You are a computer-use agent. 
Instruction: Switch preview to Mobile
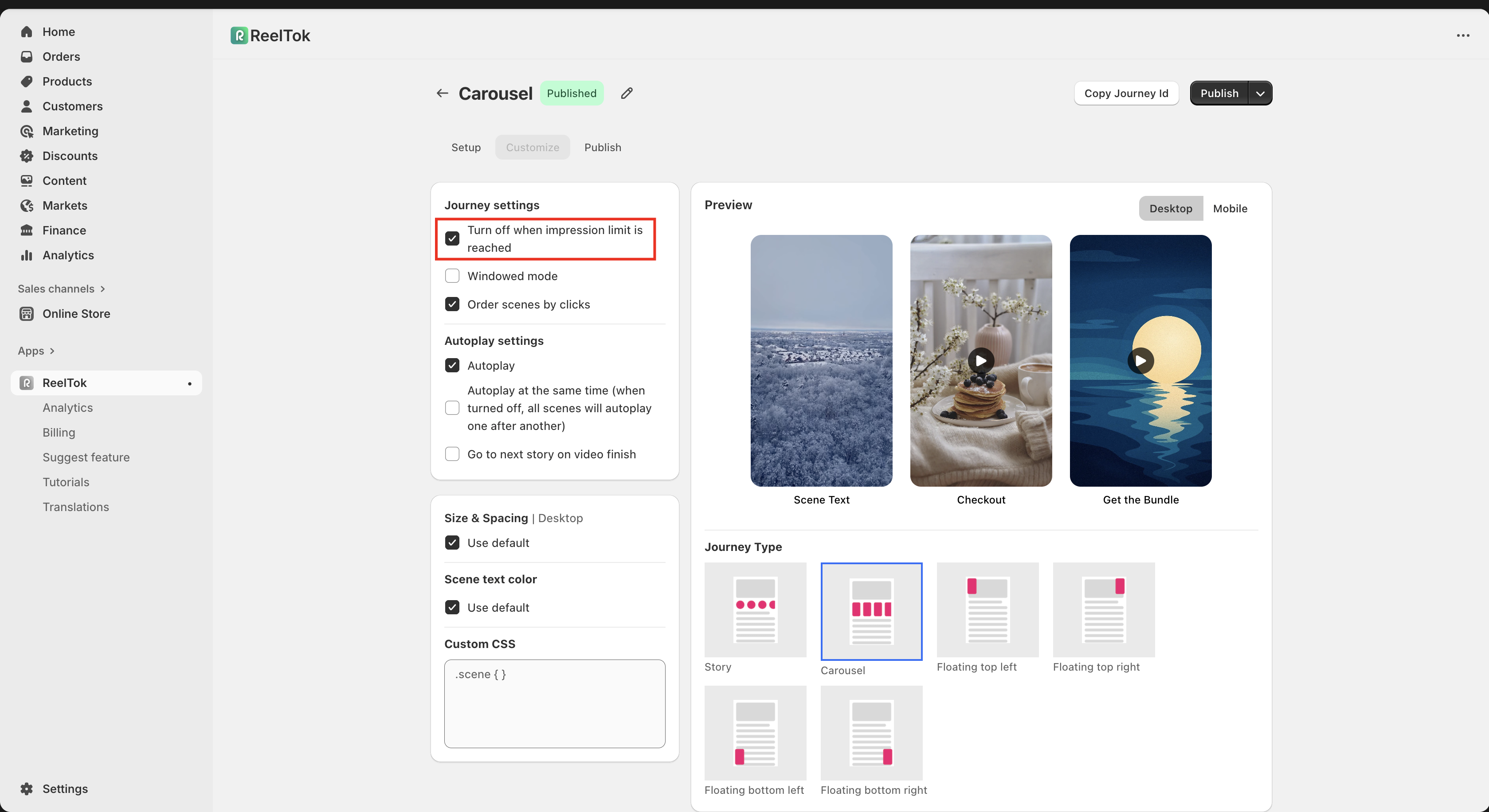[x=1230, y=209]
